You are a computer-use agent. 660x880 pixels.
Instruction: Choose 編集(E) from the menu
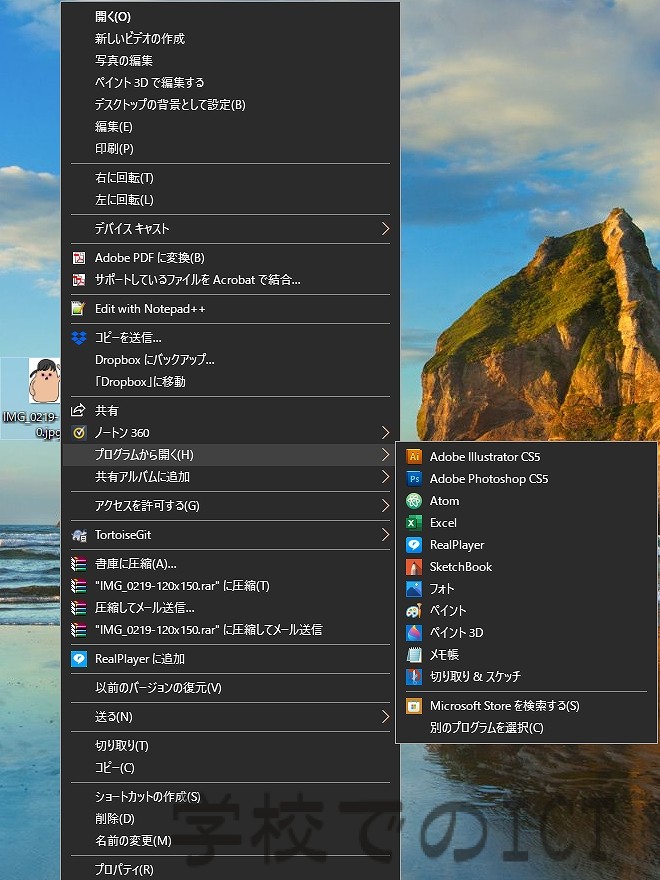click(230, 127)
